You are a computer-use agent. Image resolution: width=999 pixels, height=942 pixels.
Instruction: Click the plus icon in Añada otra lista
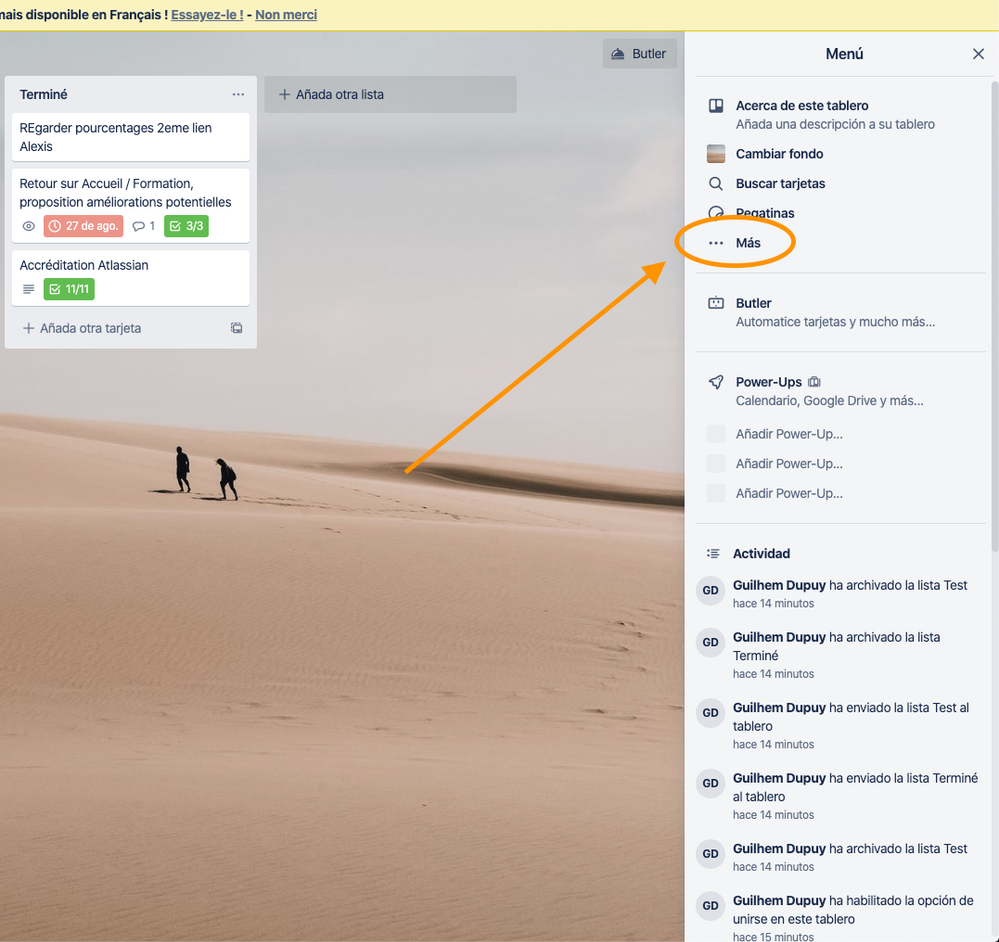[284, 94]
